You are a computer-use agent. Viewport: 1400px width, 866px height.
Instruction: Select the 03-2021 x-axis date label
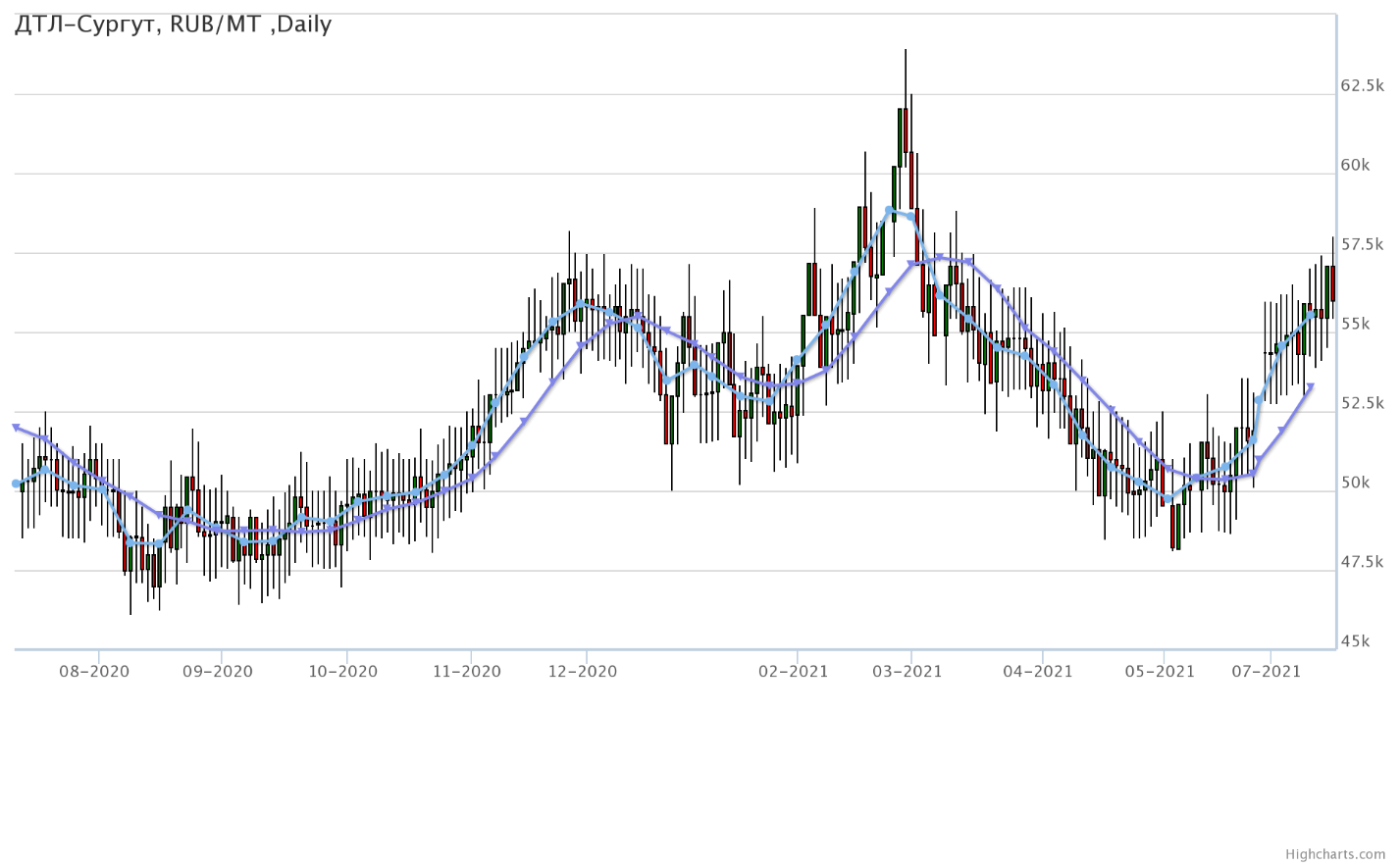(x=907, y=672)
